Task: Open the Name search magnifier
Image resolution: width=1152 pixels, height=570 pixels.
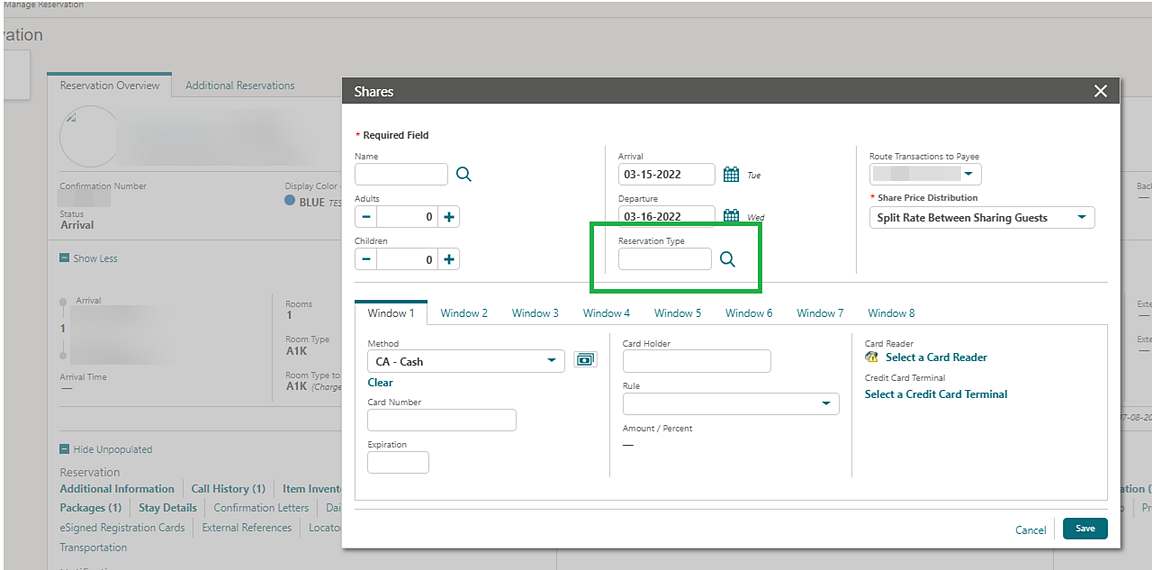Action: click(464, 174)
